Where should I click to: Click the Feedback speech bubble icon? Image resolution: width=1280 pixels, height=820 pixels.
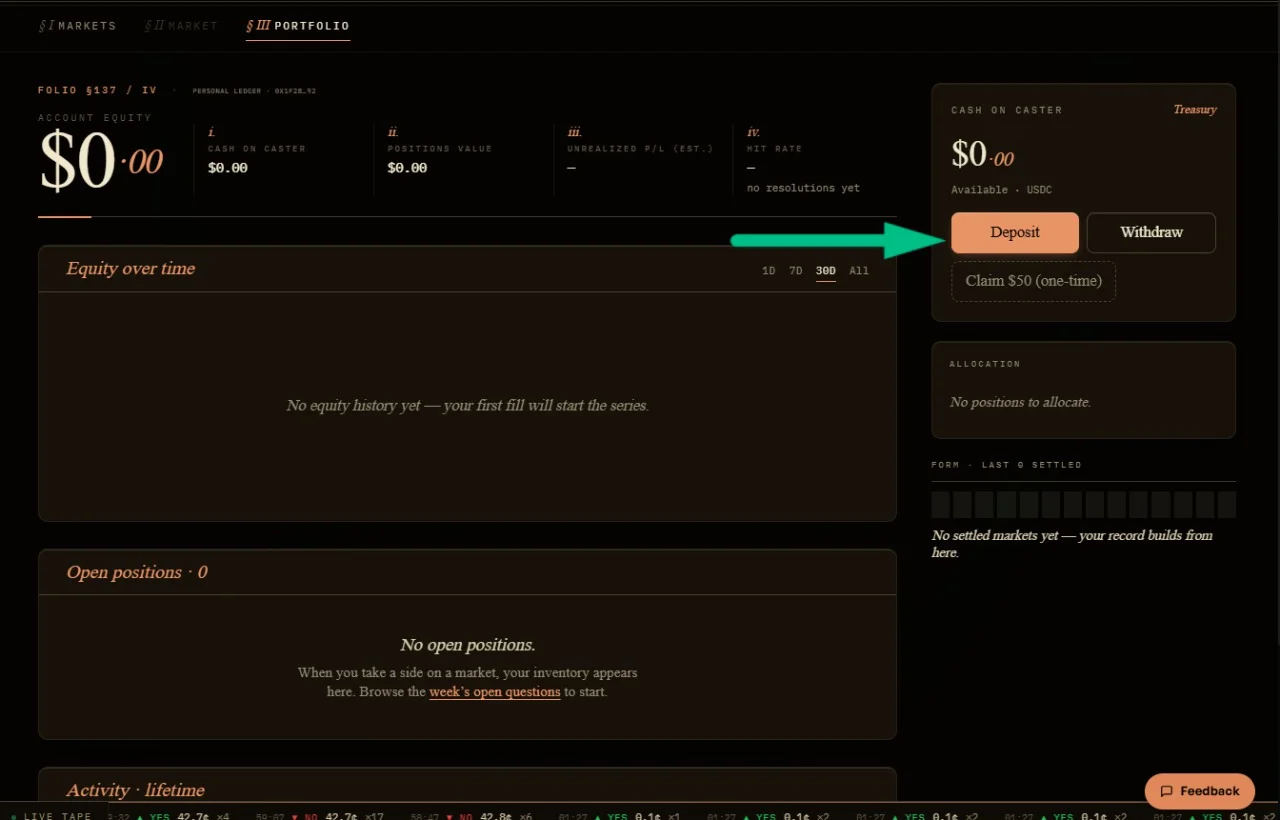pyautogui.click(x=1166, y=791)
